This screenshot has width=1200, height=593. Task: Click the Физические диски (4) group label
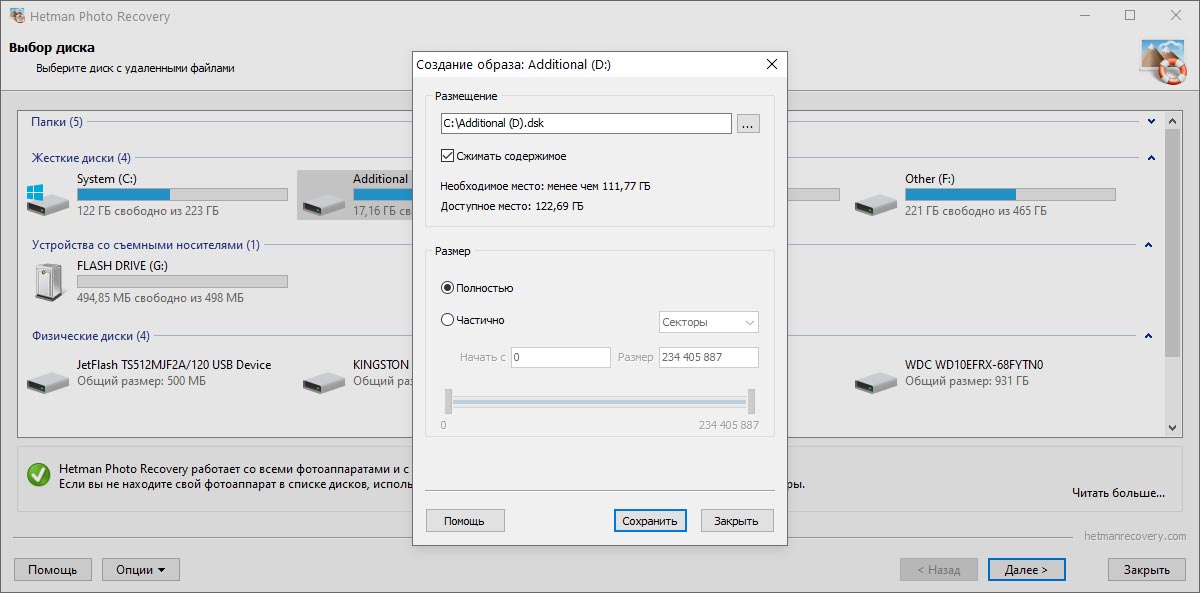pos(91,336)
